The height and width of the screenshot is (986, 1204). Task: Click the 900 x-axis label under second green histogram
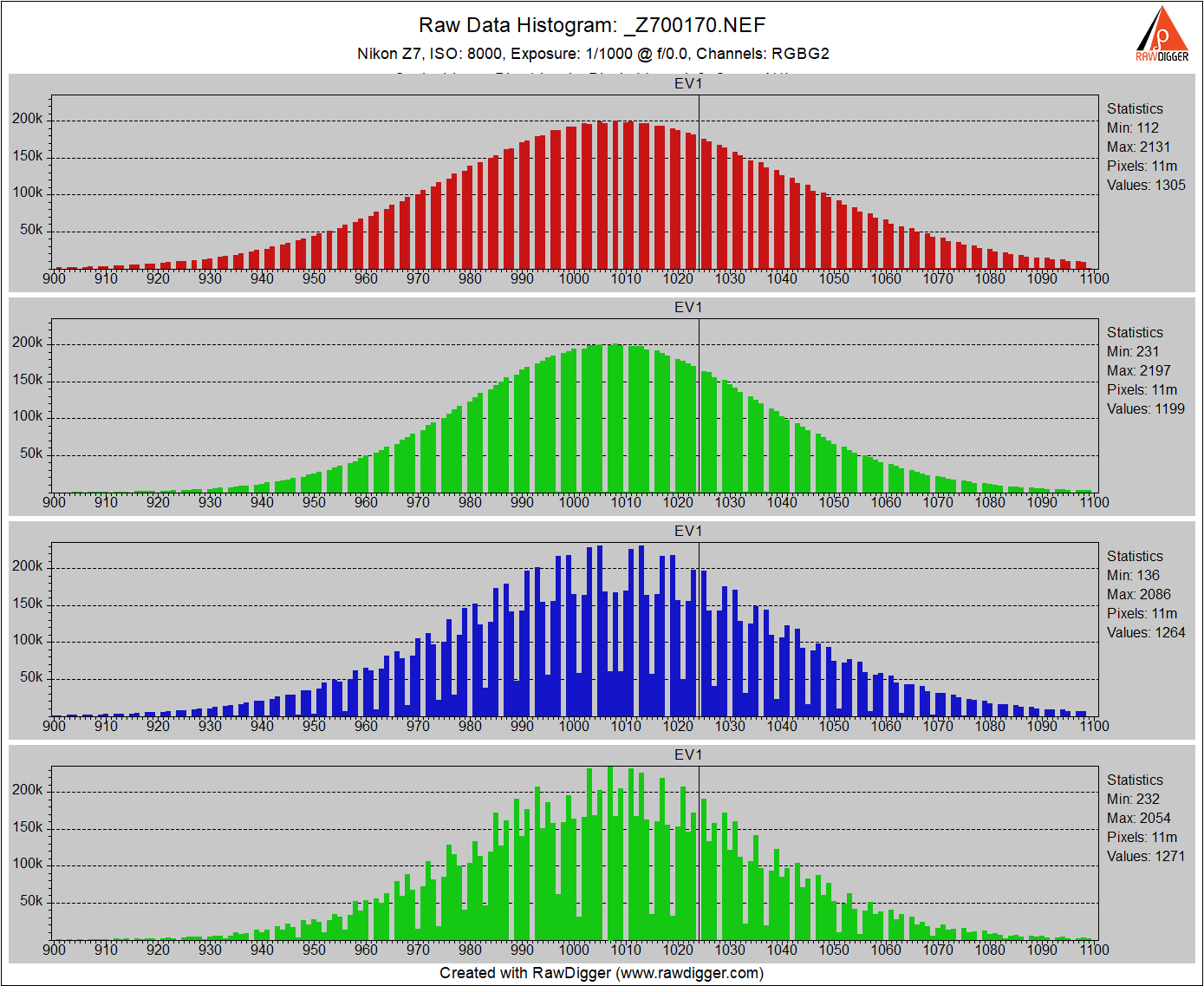click(x=54, y=950)
